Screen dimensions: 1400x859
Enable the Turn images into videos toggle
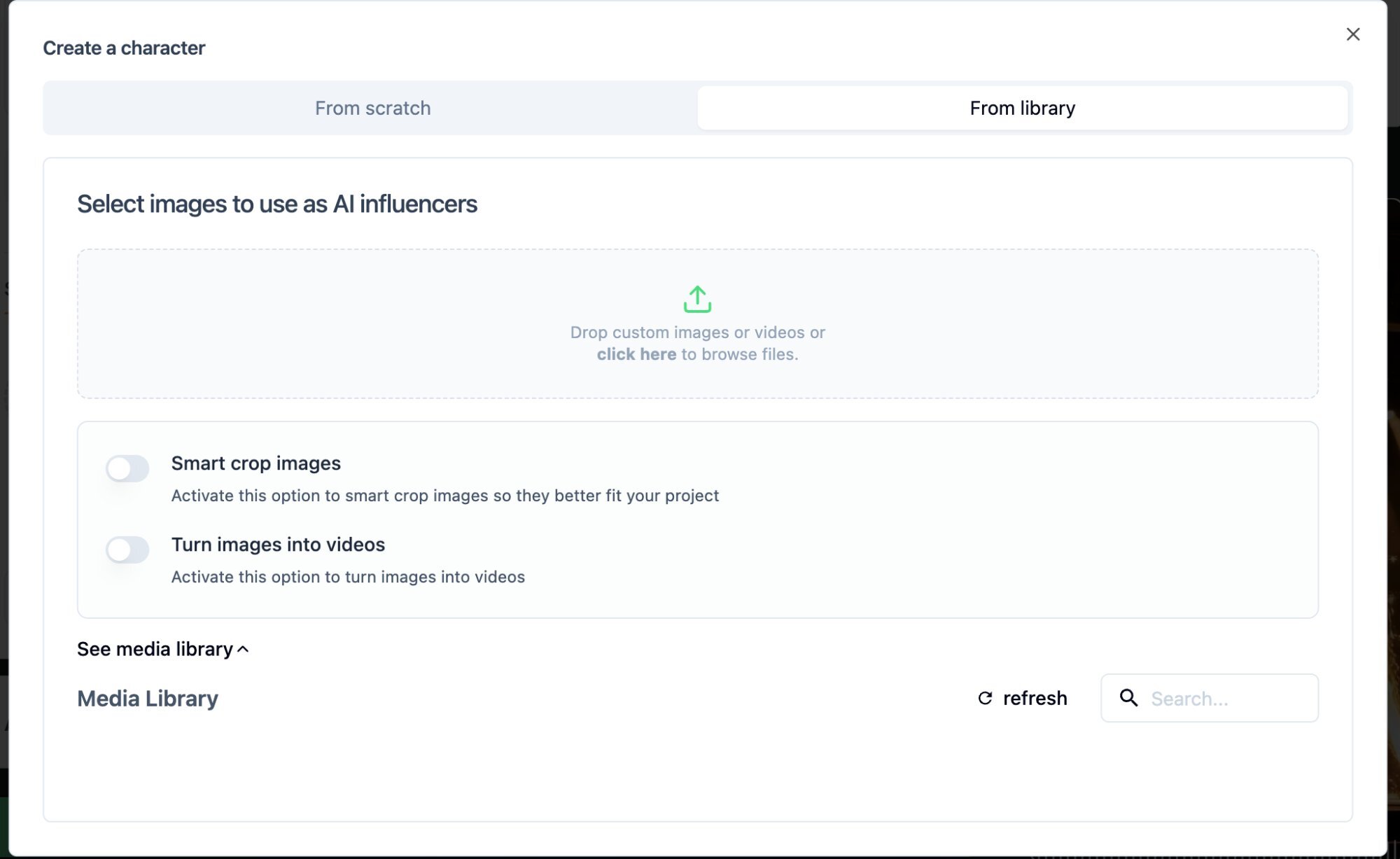pos(128,550)
